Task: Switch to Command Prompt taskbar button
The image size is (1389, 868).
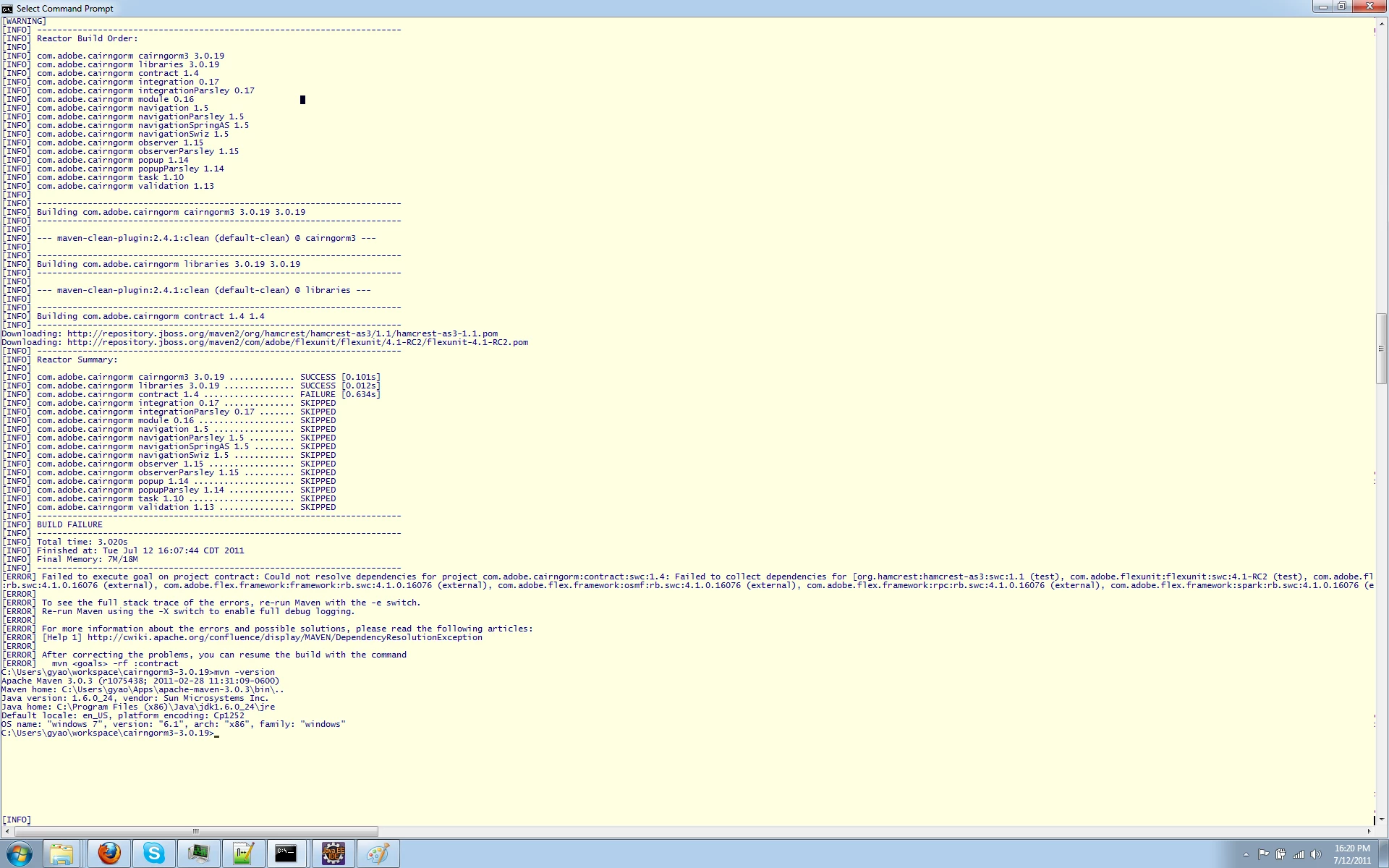Action: 286,854
